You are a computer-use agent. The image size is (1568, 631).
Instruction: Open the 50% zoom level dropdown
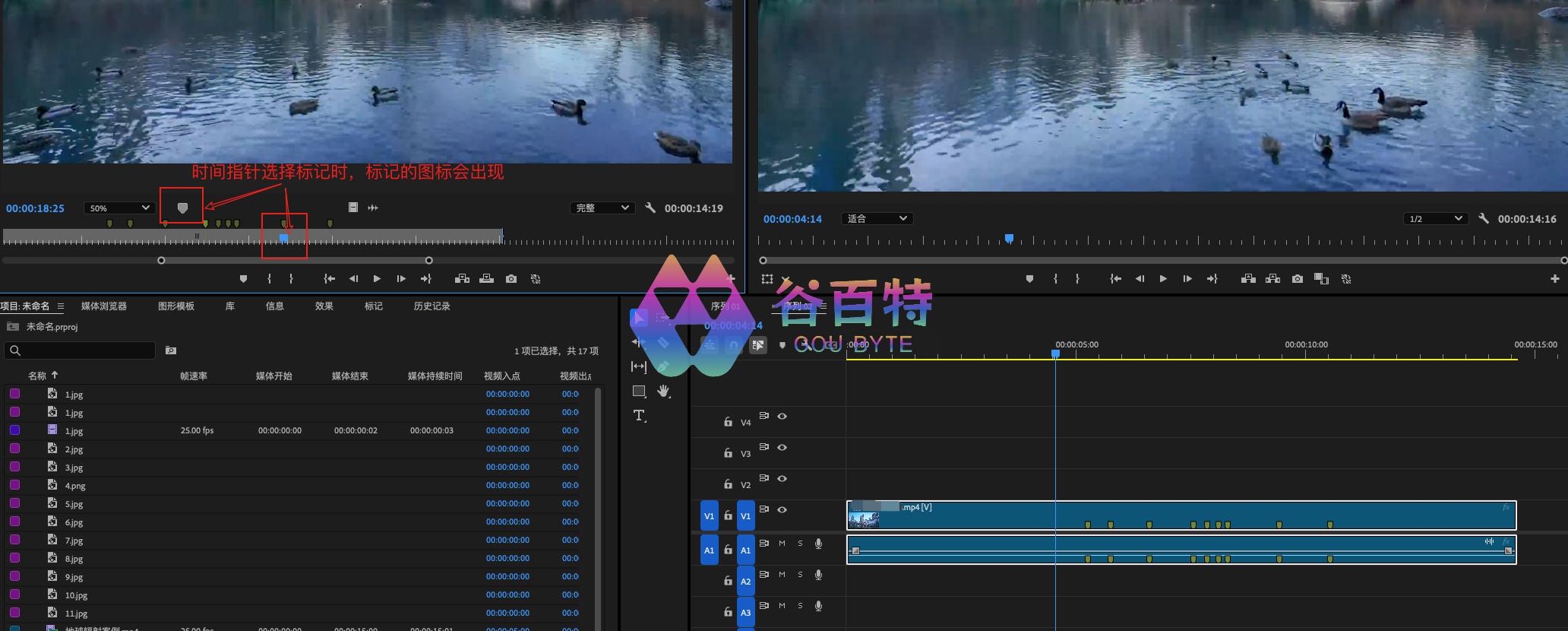coord(119,208)
